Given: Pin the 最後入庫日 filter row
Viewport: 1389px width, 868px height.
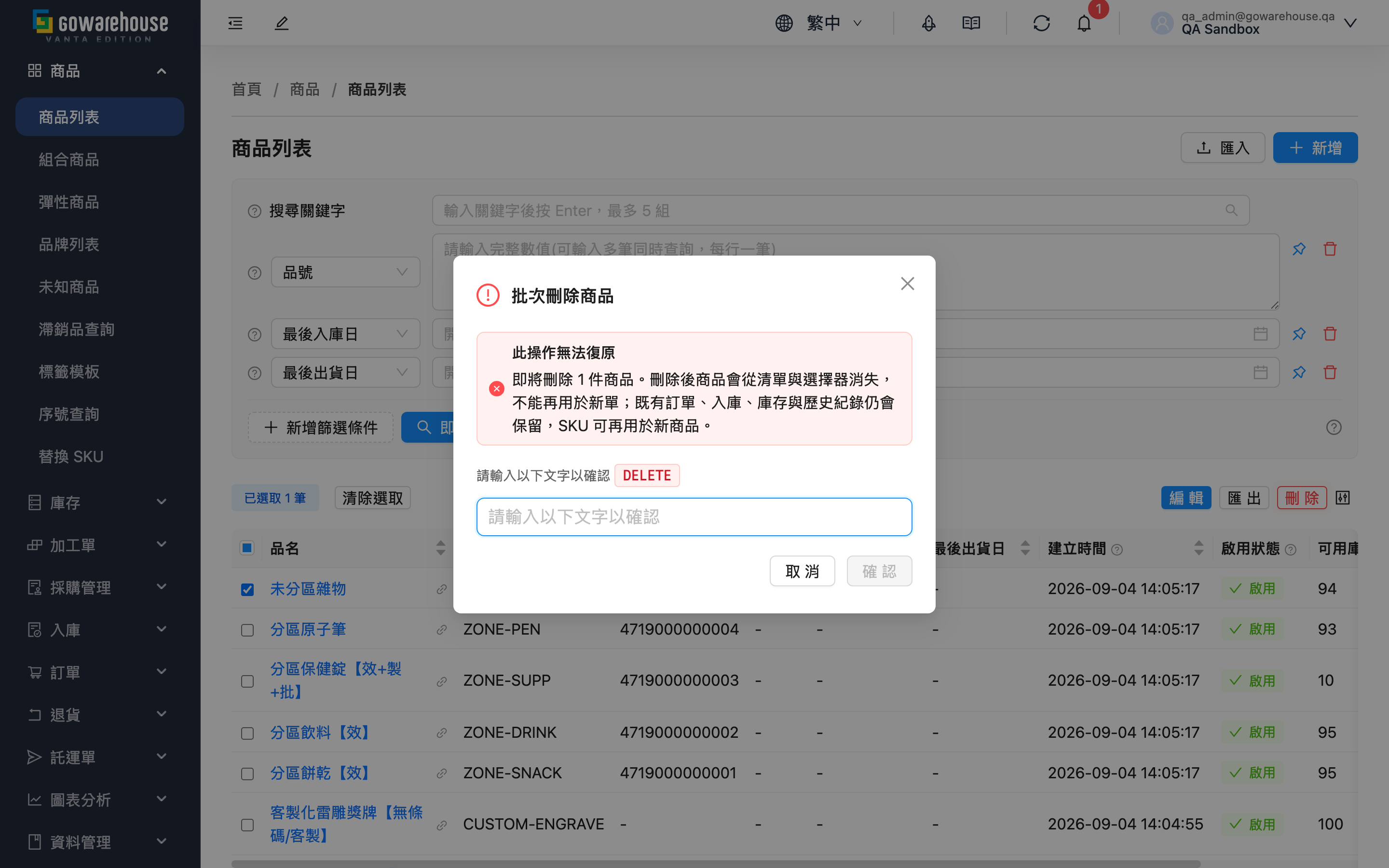Looking at the screenshot, I should [1299, 334].
